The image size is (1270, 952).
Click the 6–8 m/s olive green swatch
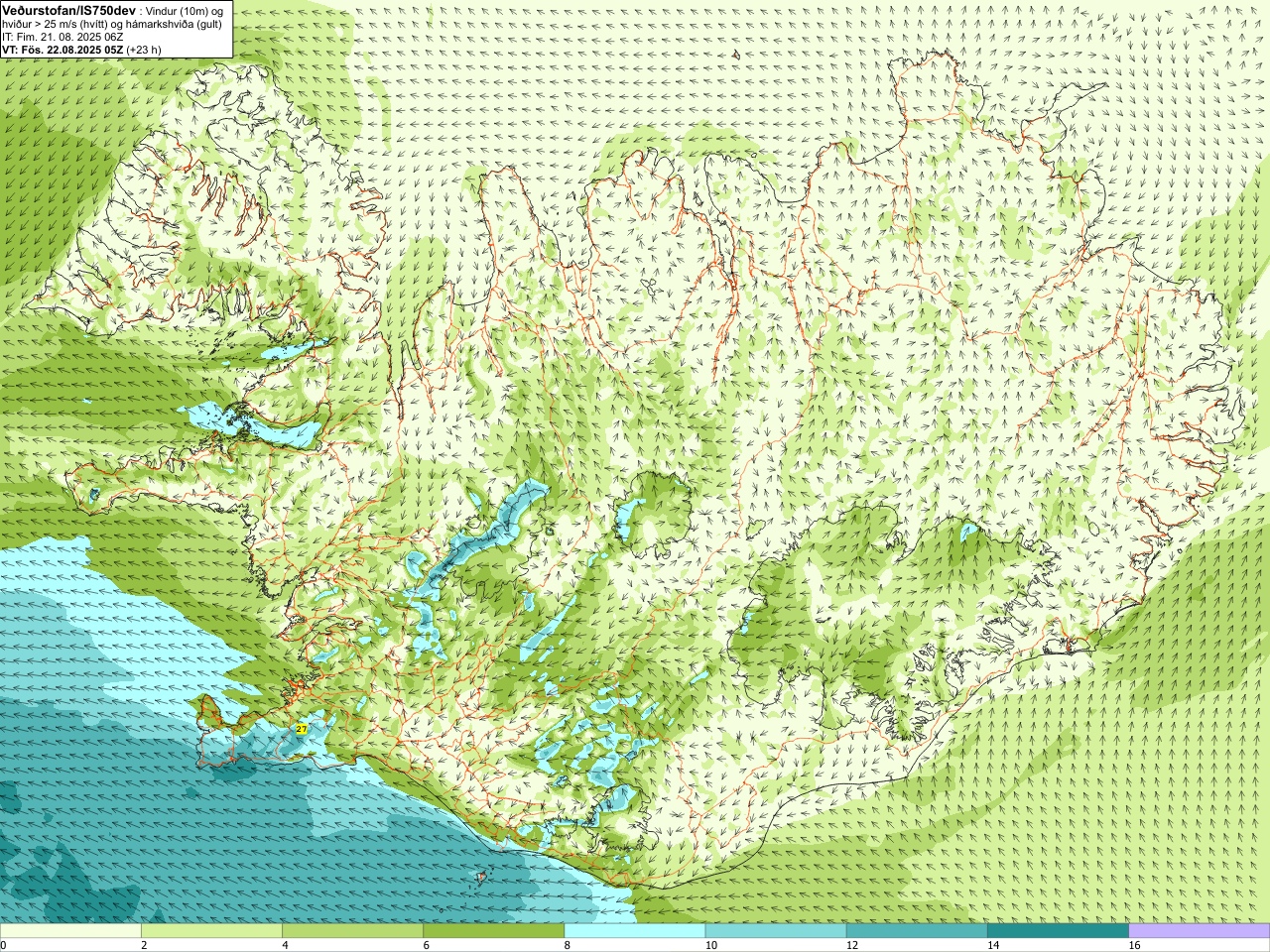(x=493, y=931)
